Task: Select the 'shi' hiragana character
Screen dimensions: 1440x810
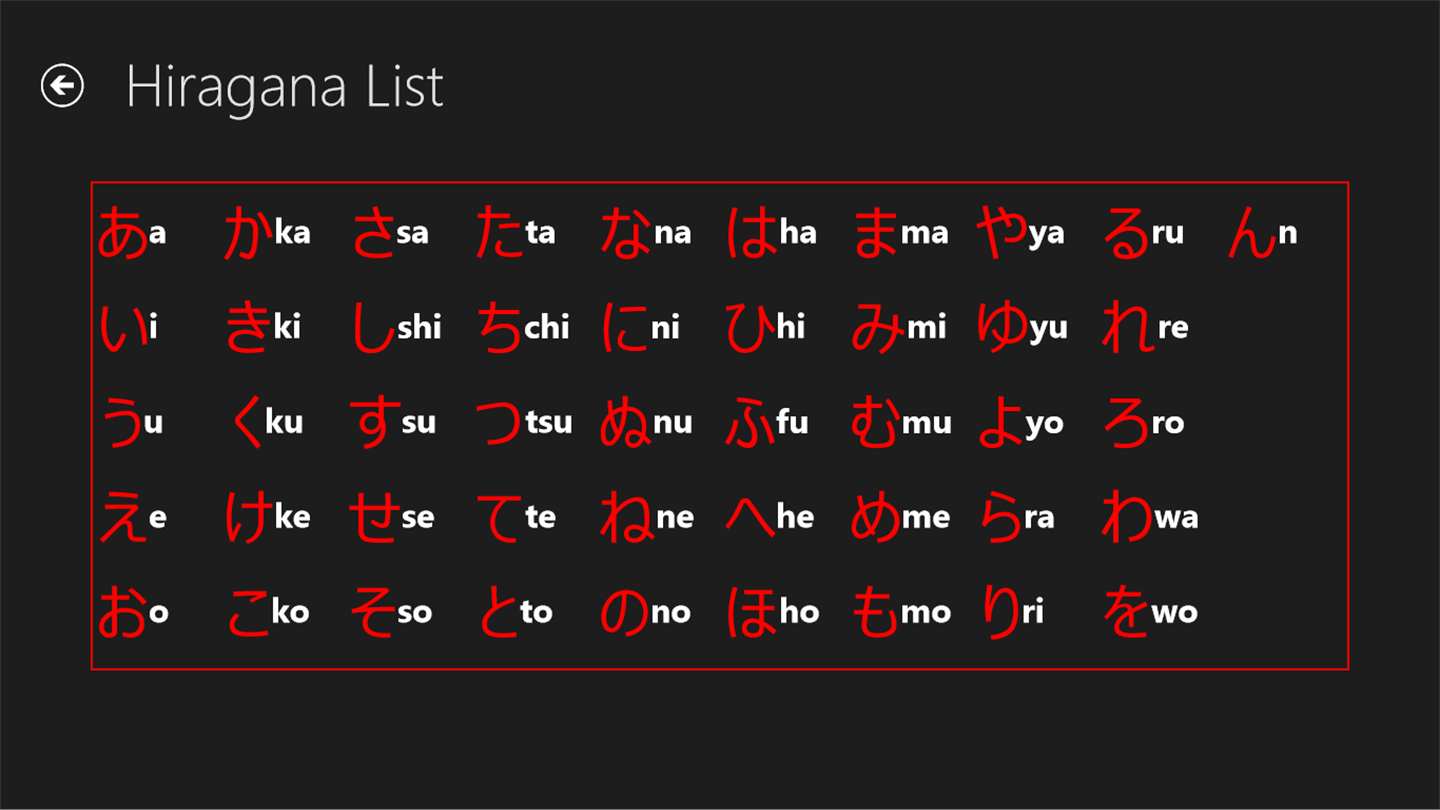Action: point(374,327)
